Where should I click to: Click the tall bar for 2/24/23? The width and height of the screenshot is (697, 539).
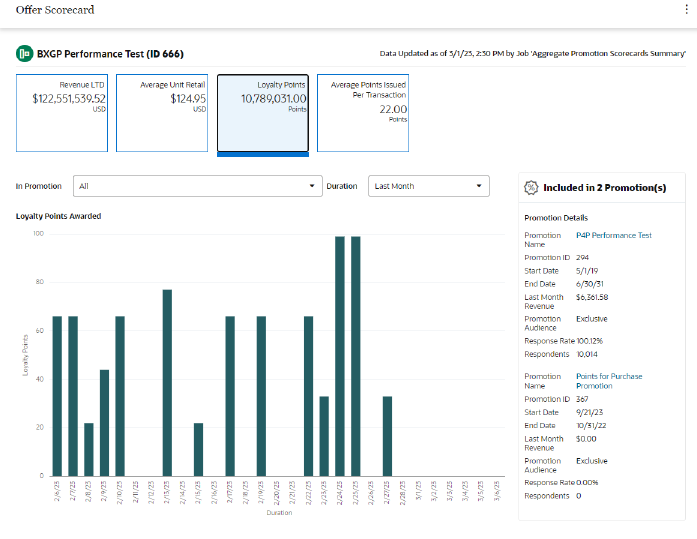340,356
